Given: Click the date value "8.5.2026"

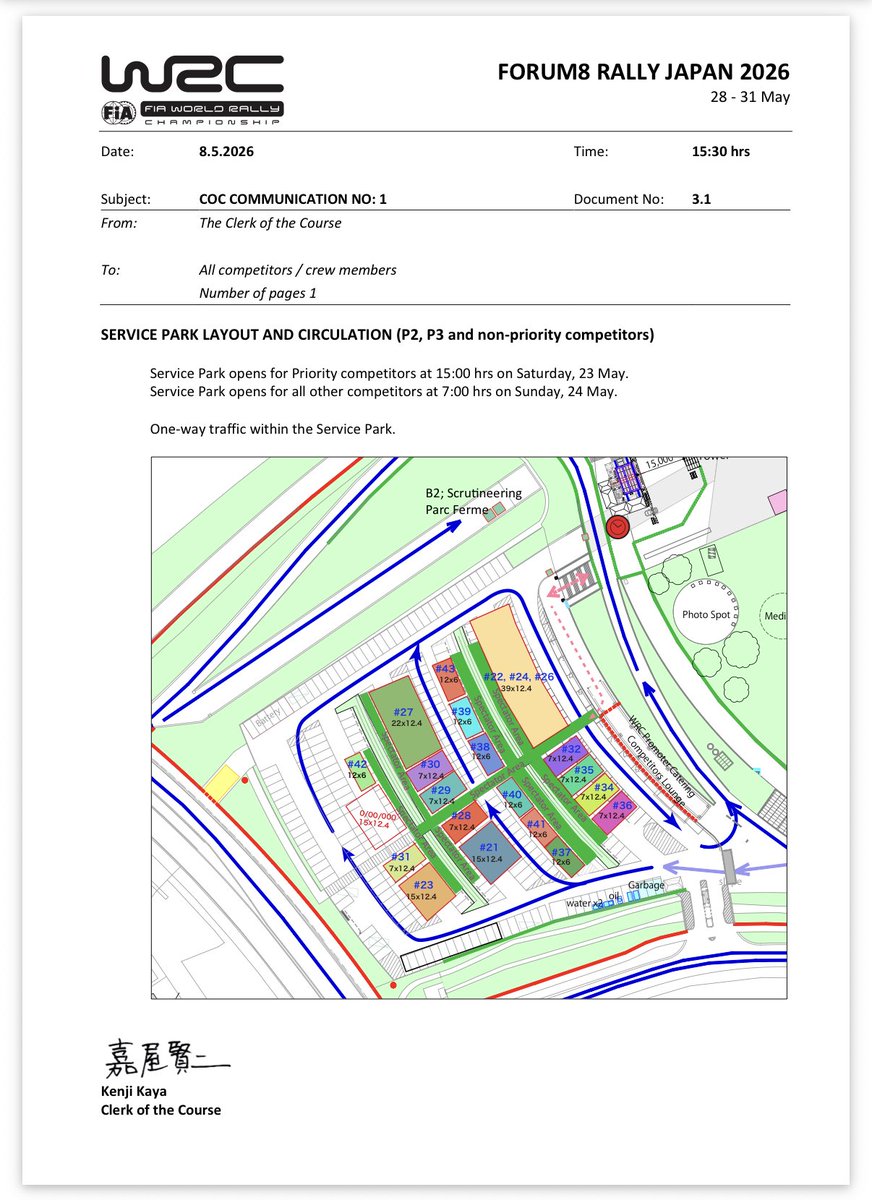Looking at the screenshot, I should tap(227, 152).
